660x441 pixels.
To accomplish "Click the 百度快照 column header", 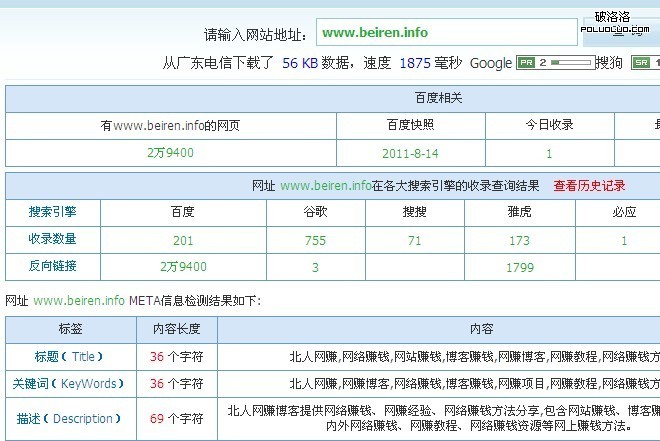I will point(410,125).
